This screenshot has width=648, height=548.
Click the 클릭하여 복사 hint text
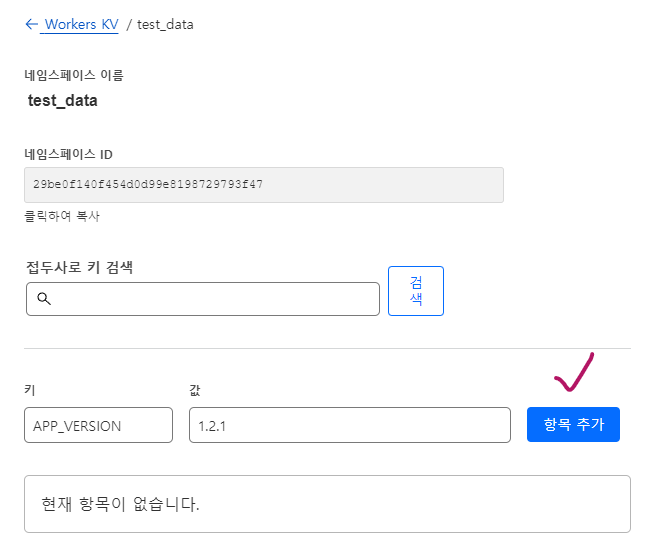click(x=62, y=216)
